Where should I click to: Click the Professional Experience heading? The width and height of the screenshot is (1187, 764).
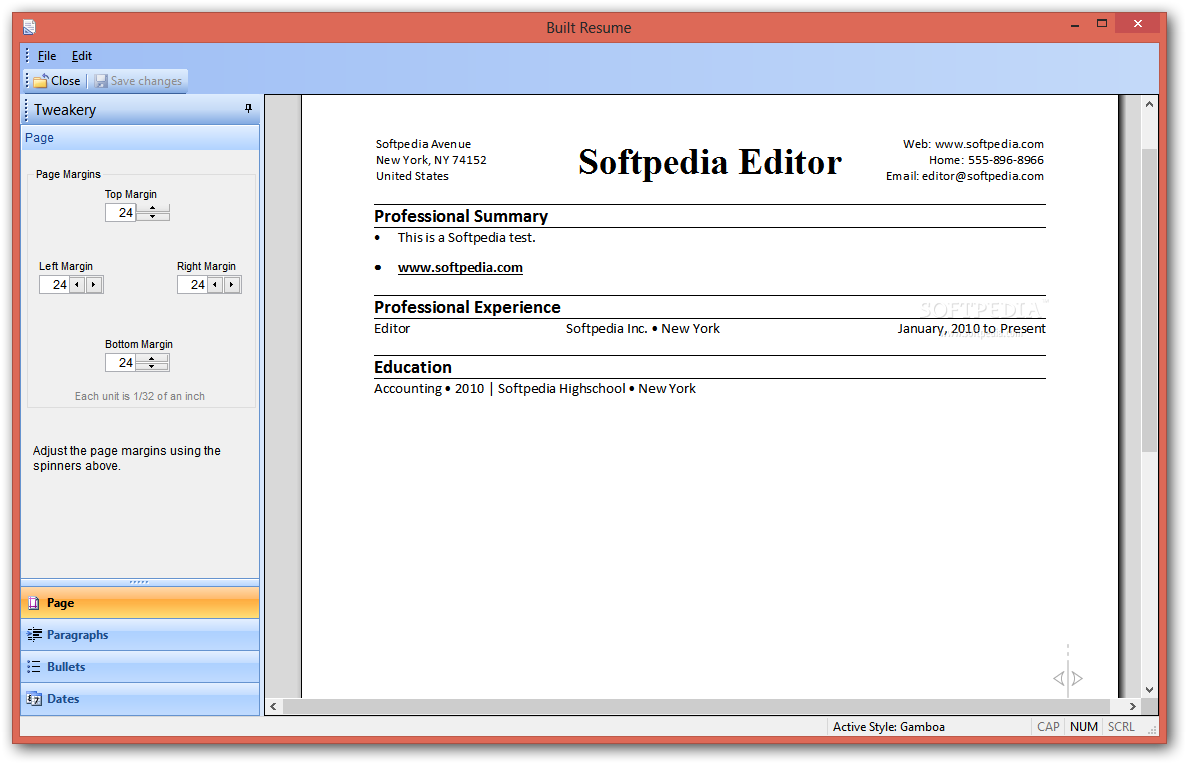[467, 307]
